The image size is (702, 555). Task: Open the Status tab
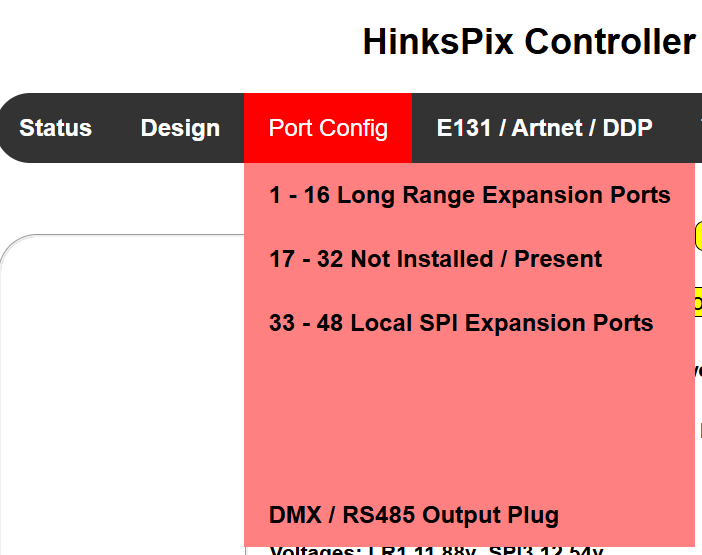tap(55, 128)
